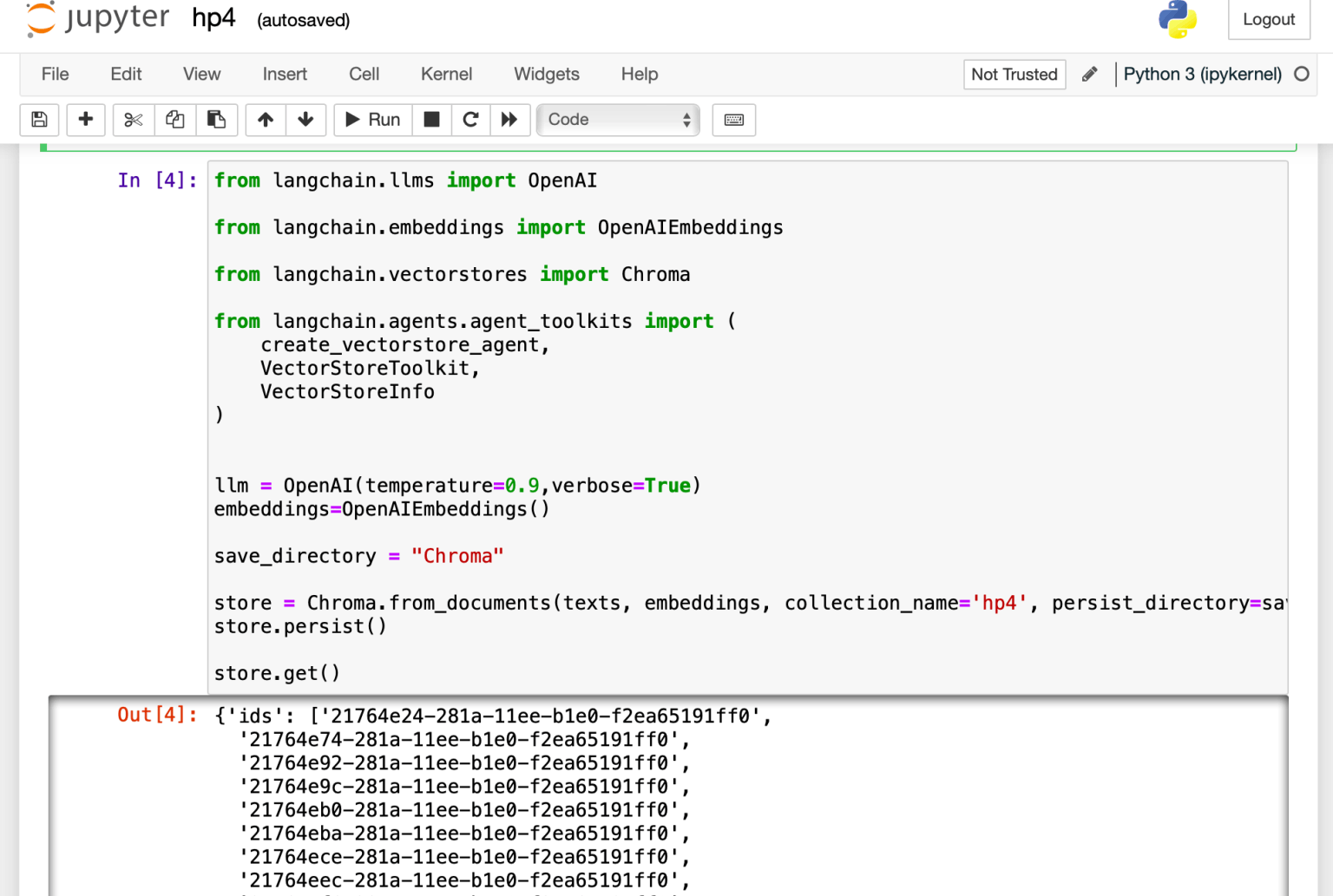Open the Widgets menu
Viewport: 1333px width, 896px height.
tap(546, 75)
